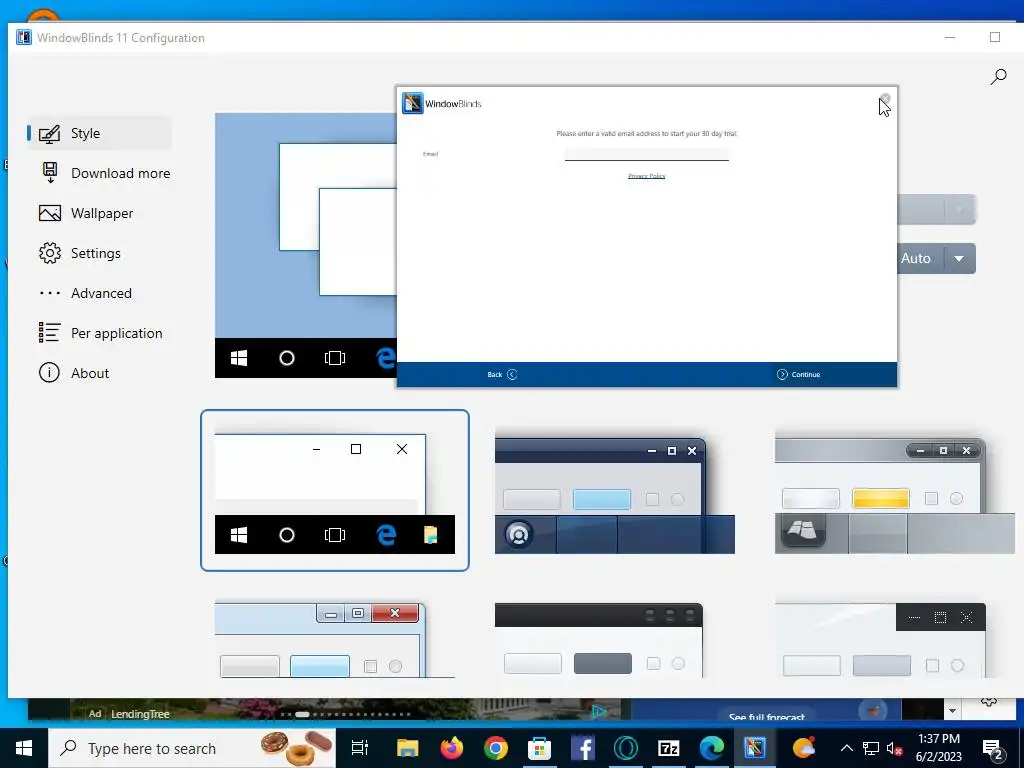Click the taskbar search box
Viewport: 1024px width, 768px height.
[192, 748]
